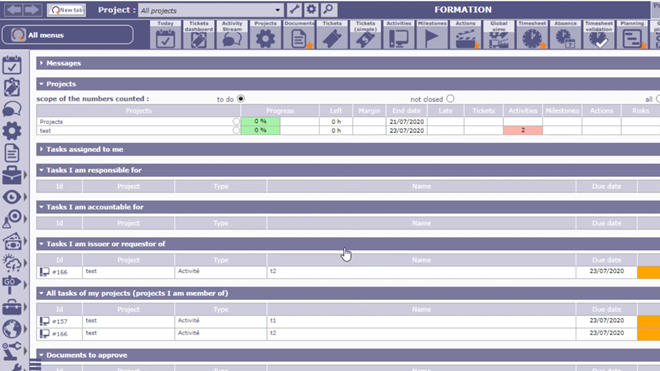Select the 'to do' scope radio button
The height and width of the screenshot is (371, 660).
pyautogui.click(x=241, y=99)
